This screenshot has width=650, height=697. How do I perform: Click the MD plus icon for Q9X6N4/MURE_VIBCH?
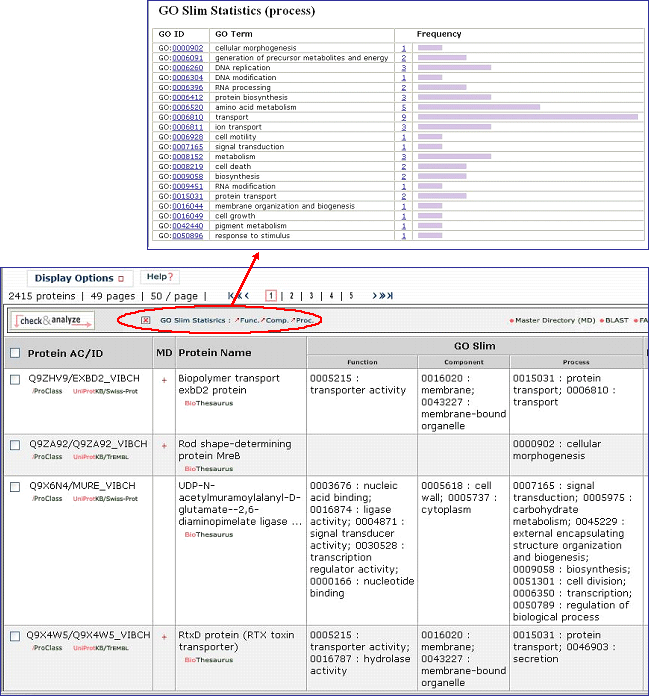164,486
